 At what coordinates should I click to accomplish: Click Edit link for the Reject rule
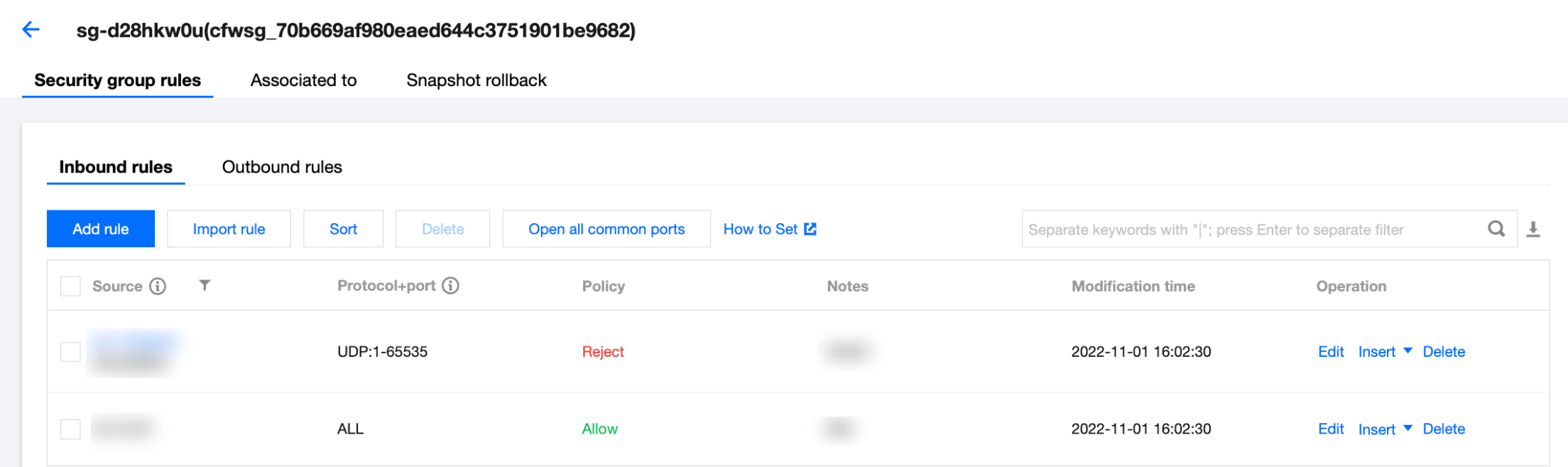[1331, 352]
